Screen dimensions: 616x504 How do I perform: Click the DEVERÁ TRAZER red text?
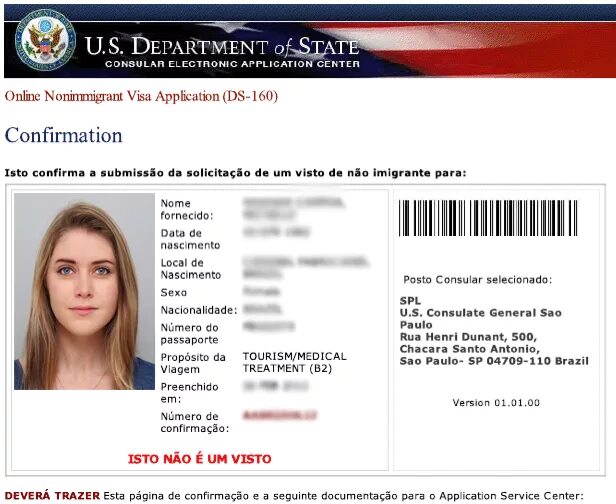click(52, 496)
